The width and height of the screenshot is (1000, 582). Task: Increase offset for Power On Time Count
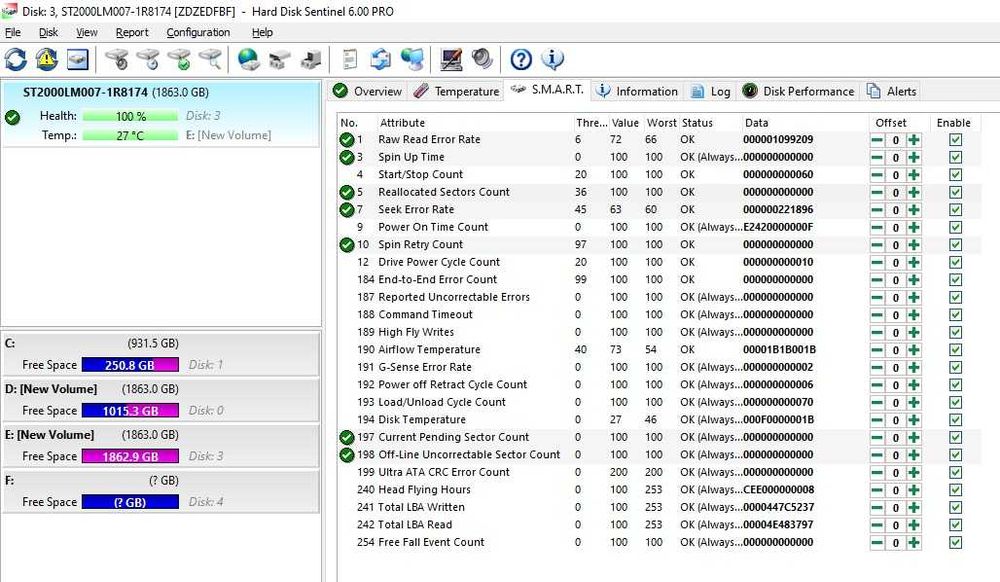click(x=914, y=228)
